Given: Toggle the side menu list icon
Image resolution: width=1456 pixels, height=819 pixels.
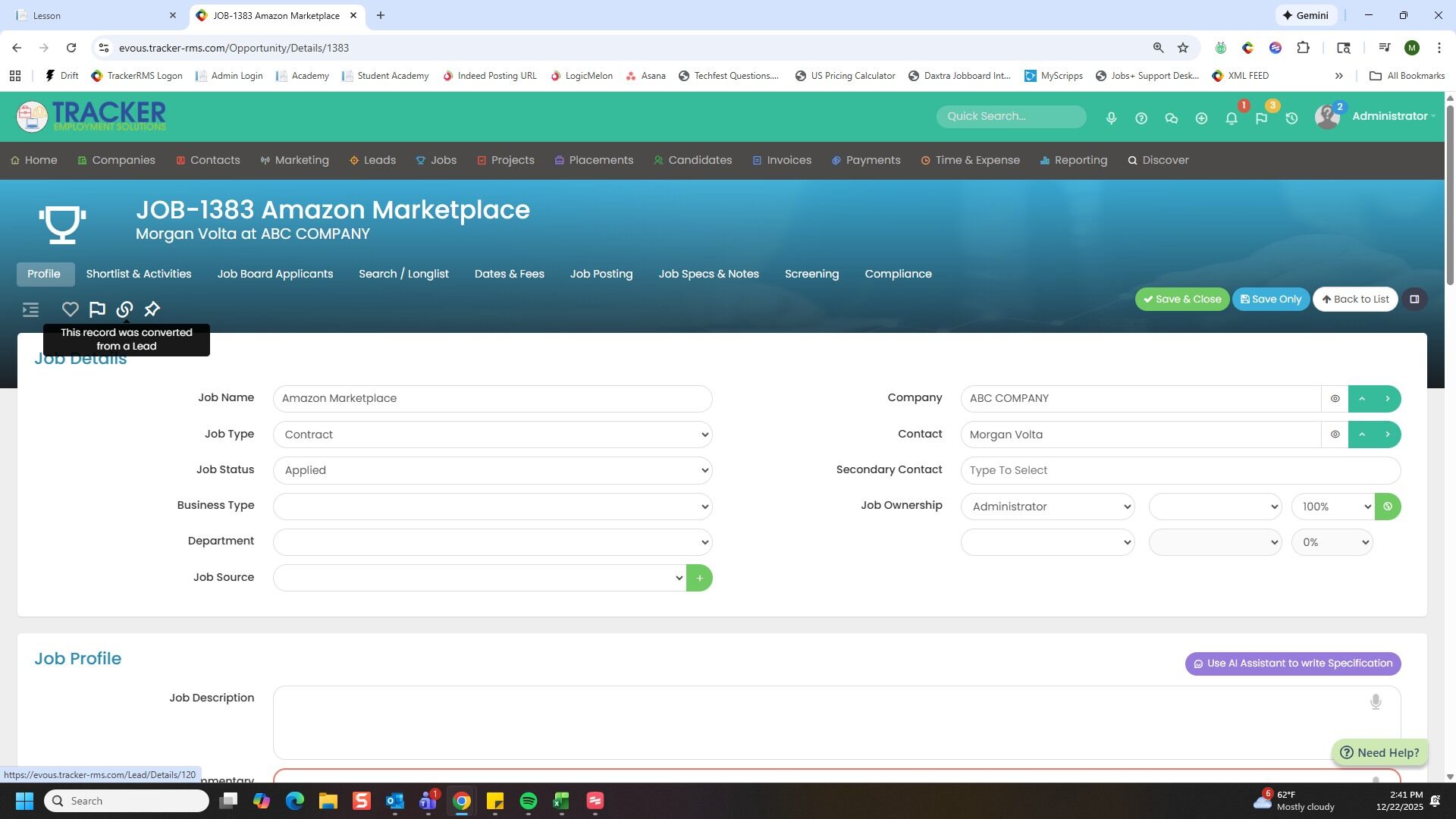Looking at the screenshot, I should click(x=30, y=309).
